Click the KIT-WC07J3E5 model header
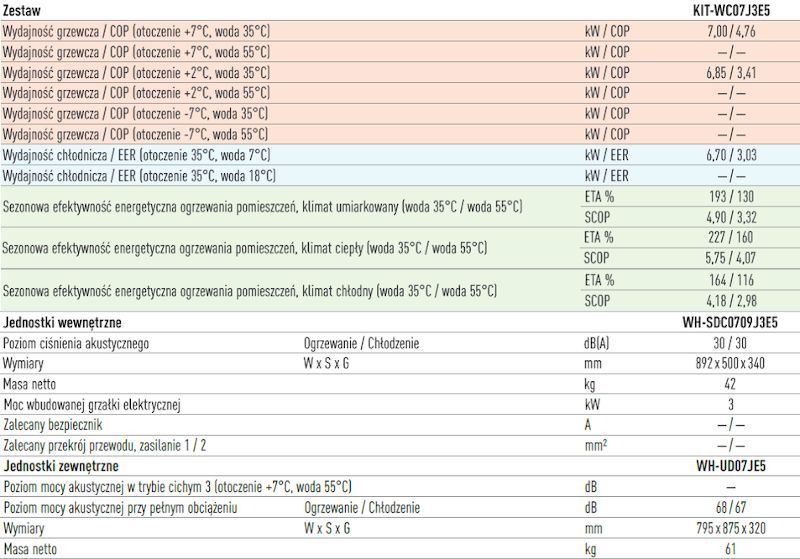 pyautogui.click(x=731, y=10)
